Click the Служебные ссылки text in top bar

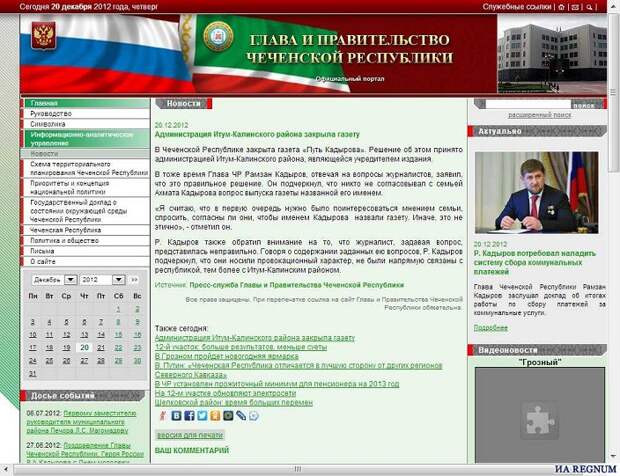(517, 7)
